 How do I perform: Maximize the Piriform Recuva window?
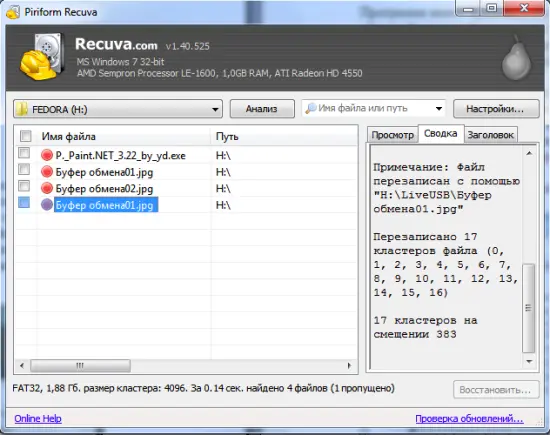(492, 8)
